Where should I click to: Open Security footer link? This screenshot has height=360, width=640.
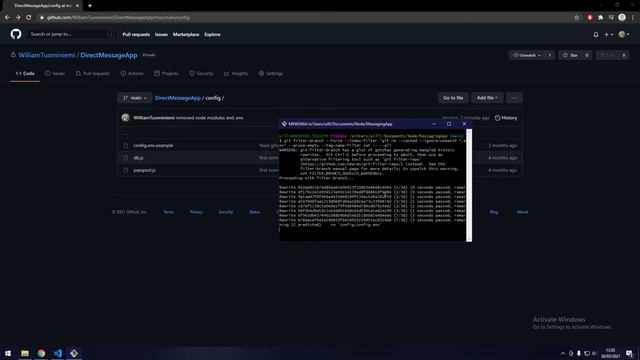226,212
